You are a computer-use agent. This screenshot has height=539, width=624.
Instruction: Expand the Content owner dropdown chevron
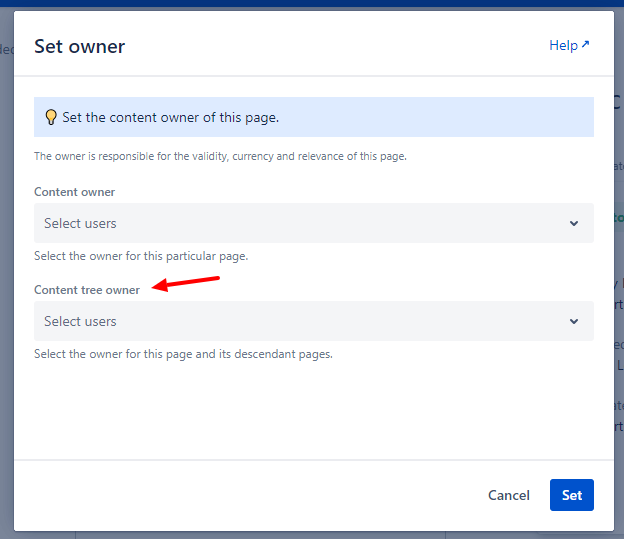[x=573, y=223]
